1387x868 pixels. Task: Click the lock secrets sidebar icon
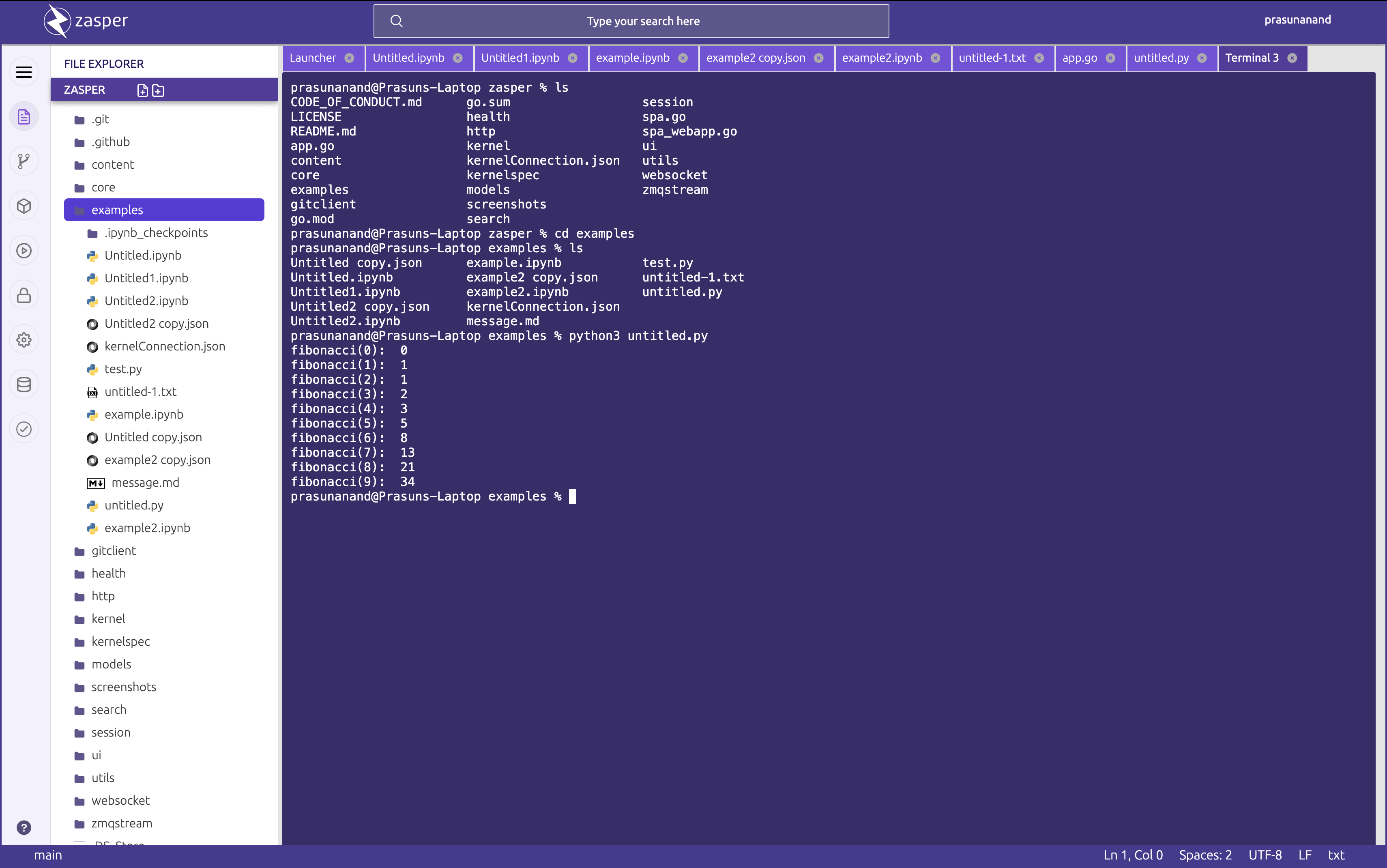click(x=24, y=295)
